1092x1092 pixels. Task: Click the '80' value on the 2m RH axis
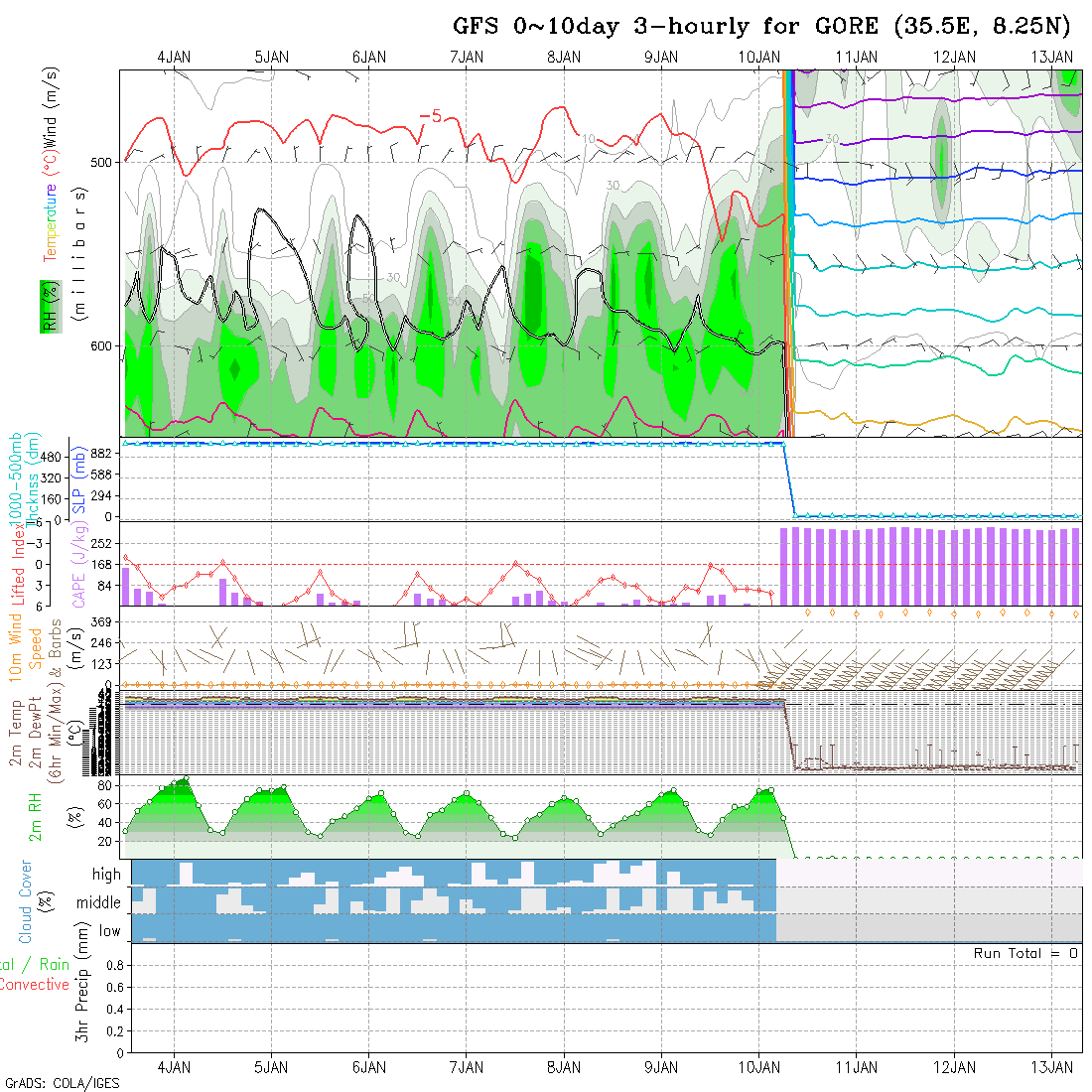(104, 785)
